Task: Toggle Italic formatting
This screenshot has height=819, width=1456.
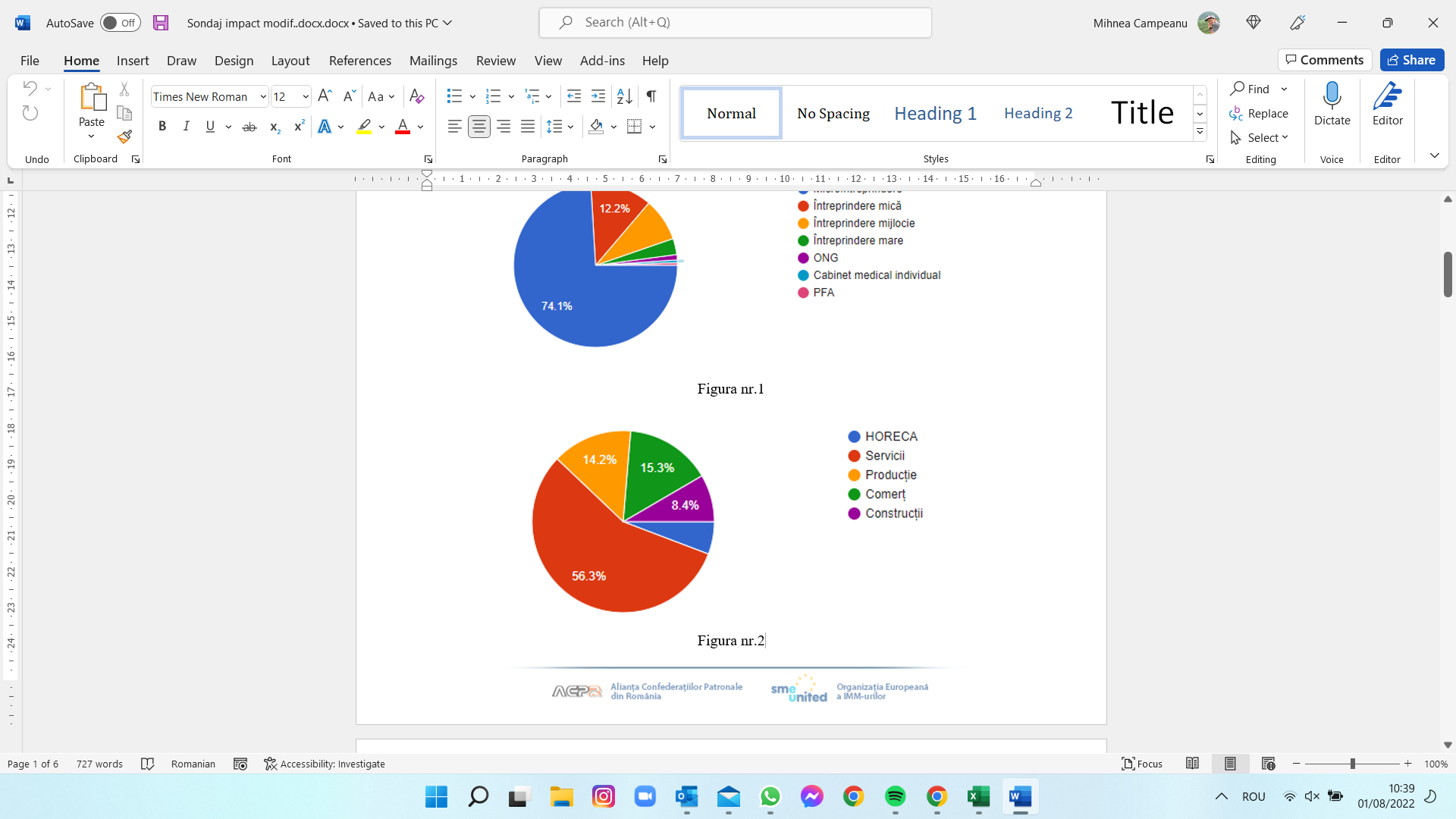Action: tap(186, 127)
